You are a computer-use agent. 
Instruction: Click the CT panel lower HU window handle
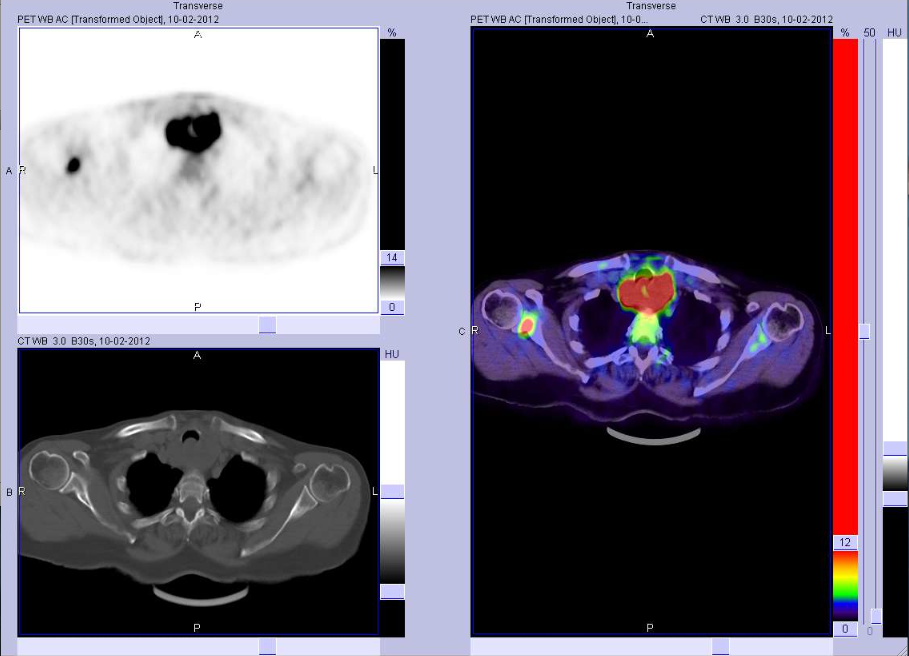tap(392, 592)
